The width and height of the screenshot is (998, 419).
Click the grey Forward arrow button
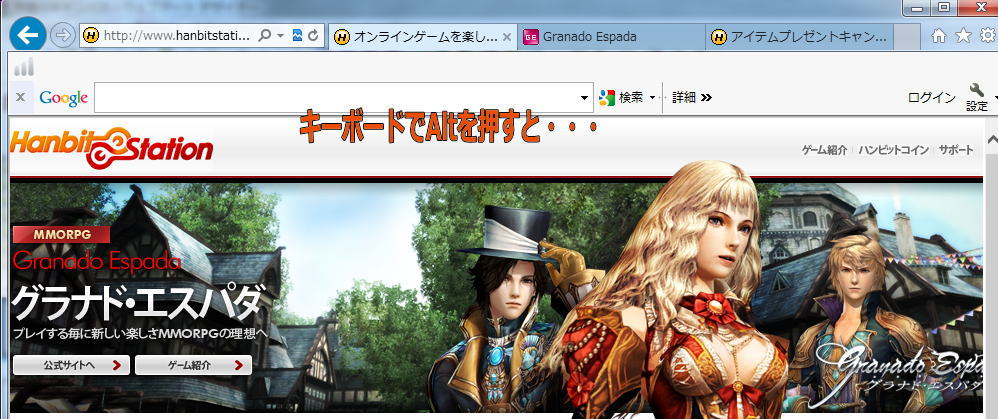[x=62, y=36]
